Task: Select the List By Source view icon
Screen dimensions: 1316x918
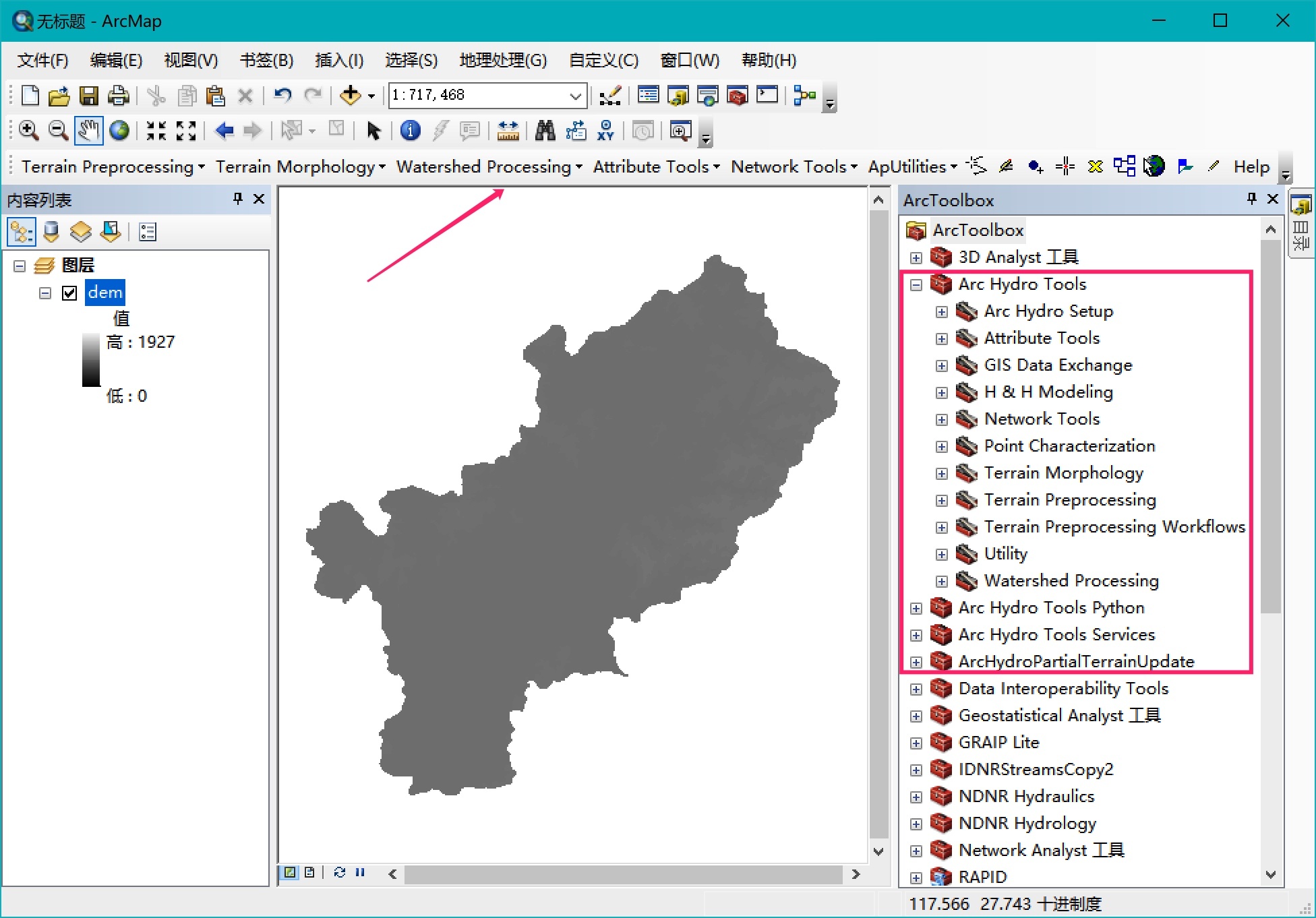Action: click(51, 233)
